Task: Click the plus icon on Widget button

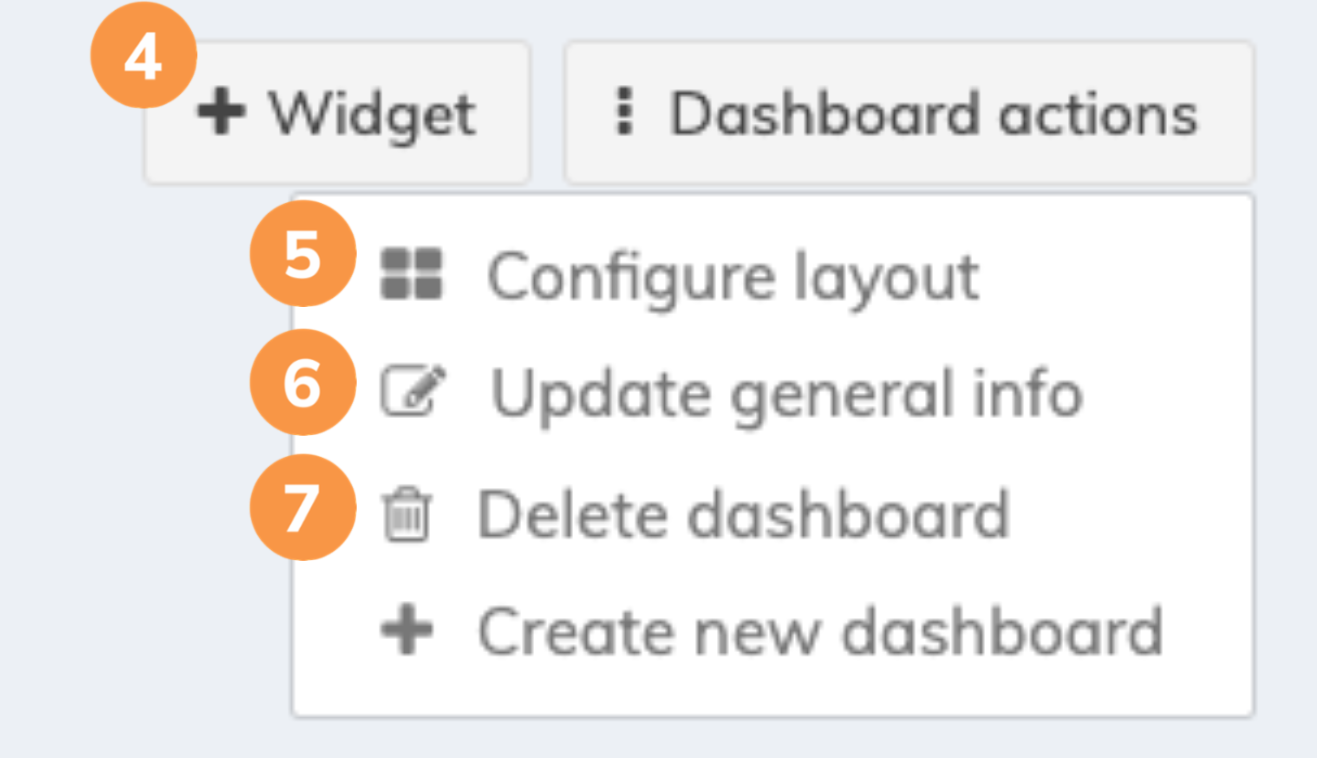Action: coord(221,113)
